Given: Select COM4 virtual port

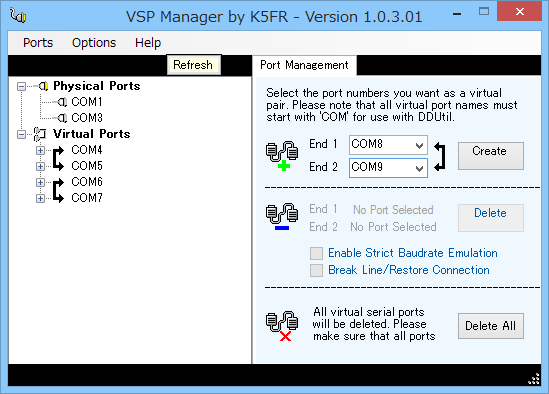Looking at the screenshot, I should click(87, 150).
